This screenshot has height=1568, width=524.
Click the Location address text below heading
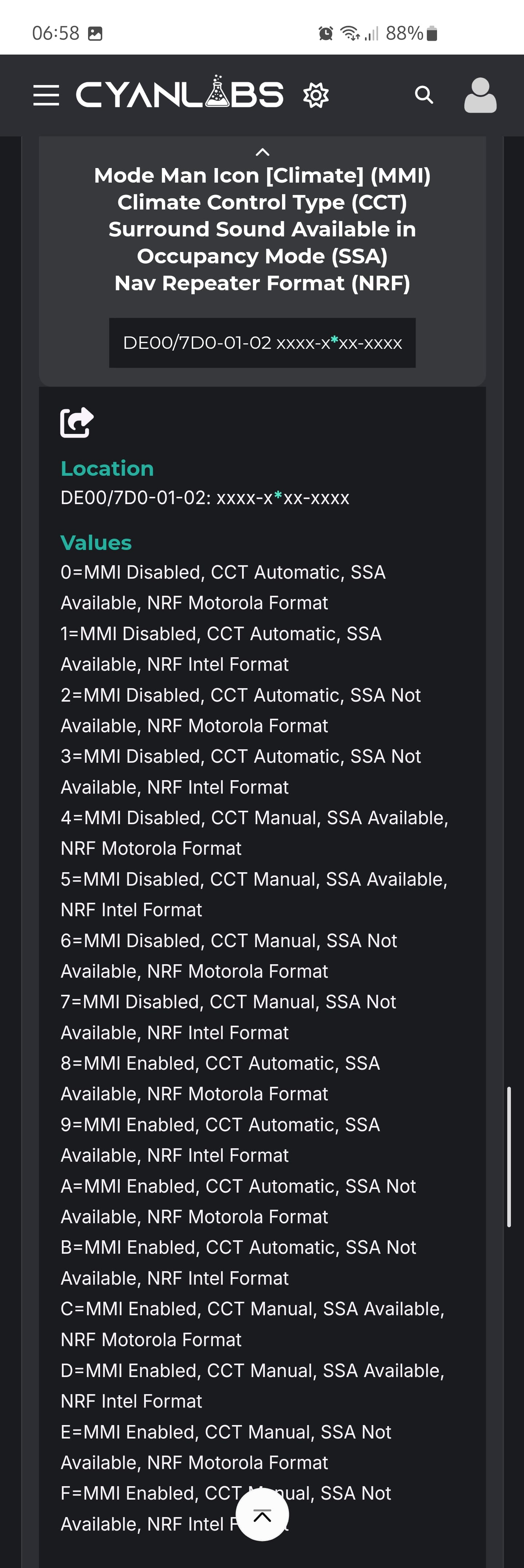[x=205, y=498]
